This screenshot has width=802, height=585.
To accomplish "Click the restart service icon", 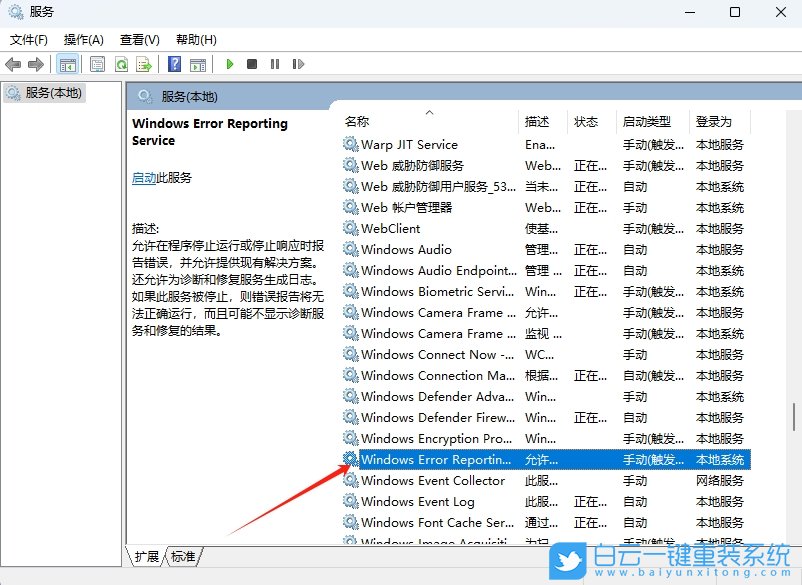I will tap(299, 63).
